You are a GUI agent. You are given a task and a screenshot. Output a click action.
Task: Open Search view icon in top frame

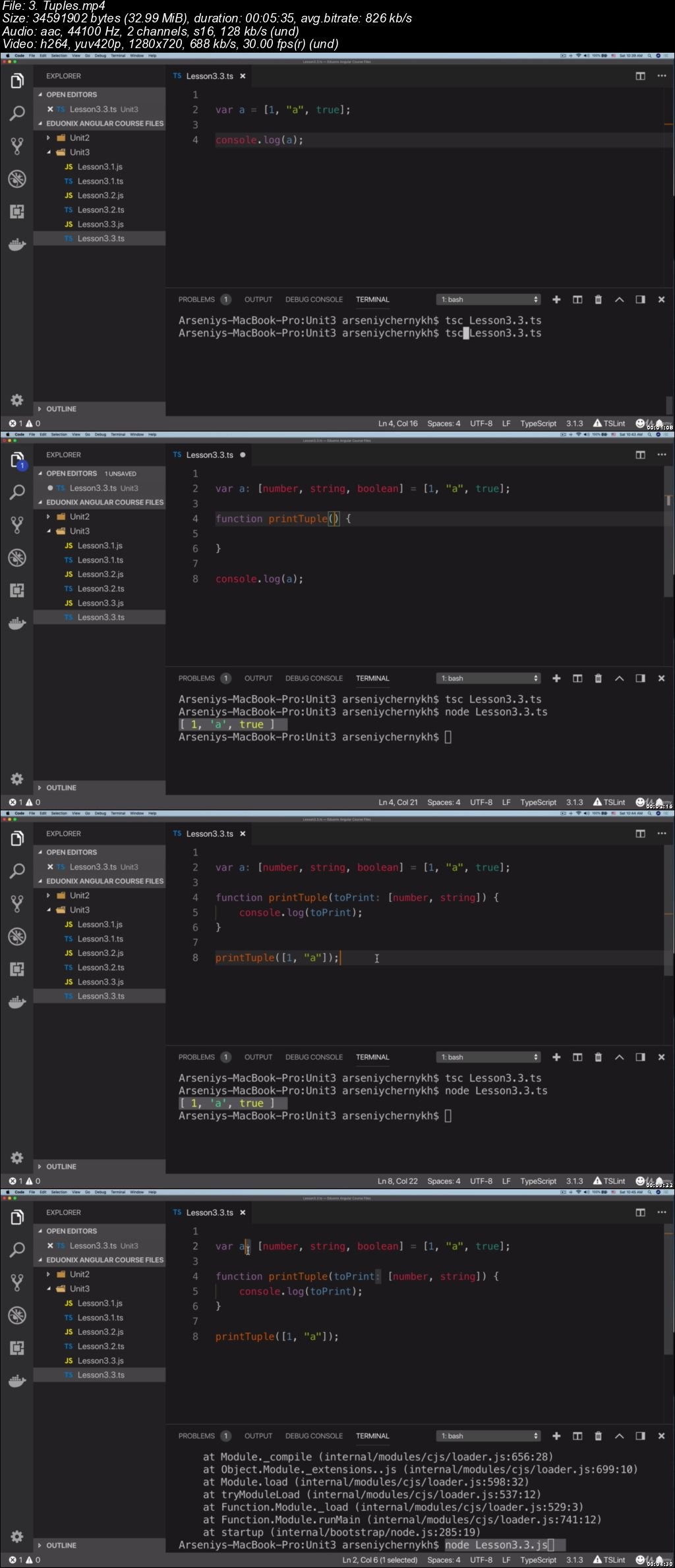17,113
